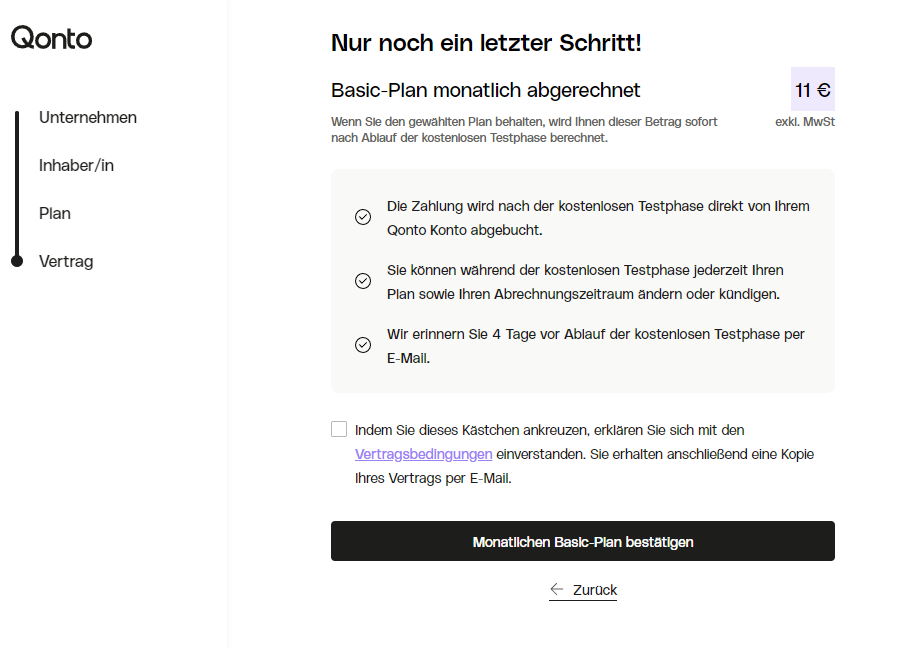Go back using the Zurück link

tap(594, 590)
